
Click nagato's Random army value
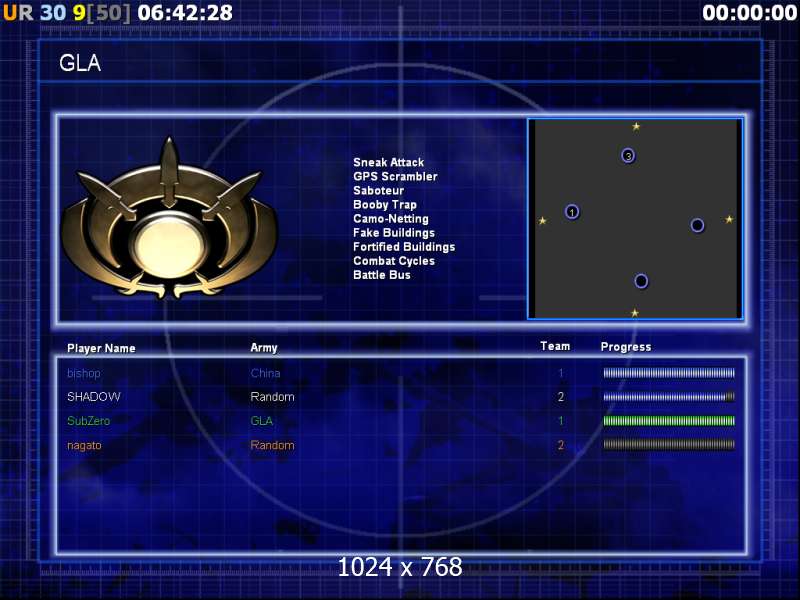pyautogui.click(x=272, y=445)
